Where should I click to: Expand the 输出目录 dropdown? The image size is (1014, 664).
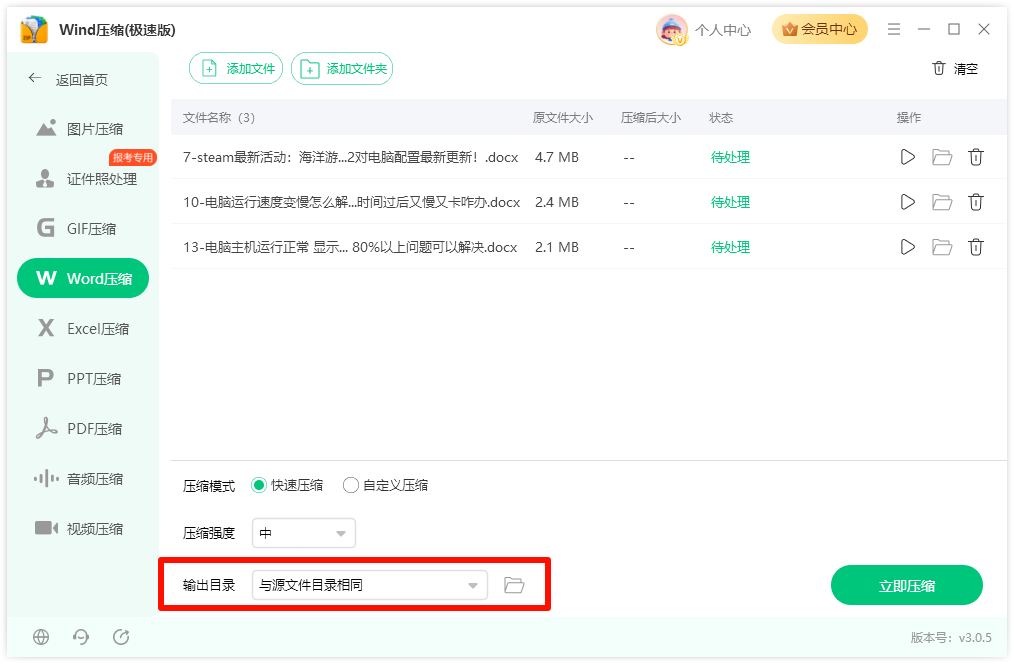click(x=369, y=585)
